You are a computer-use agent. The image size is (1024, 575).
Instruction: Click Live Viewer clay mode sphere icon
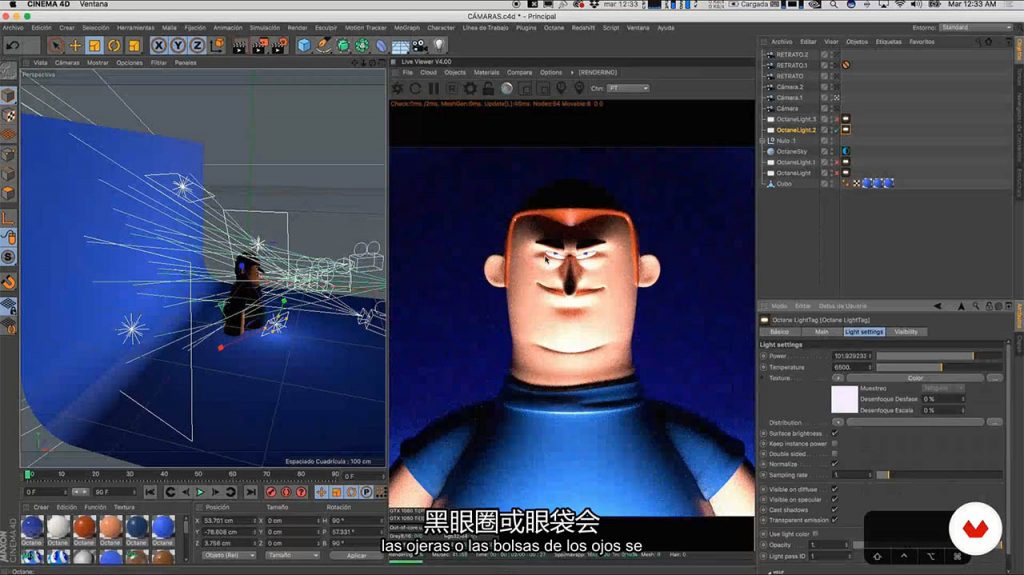(507, 88)
